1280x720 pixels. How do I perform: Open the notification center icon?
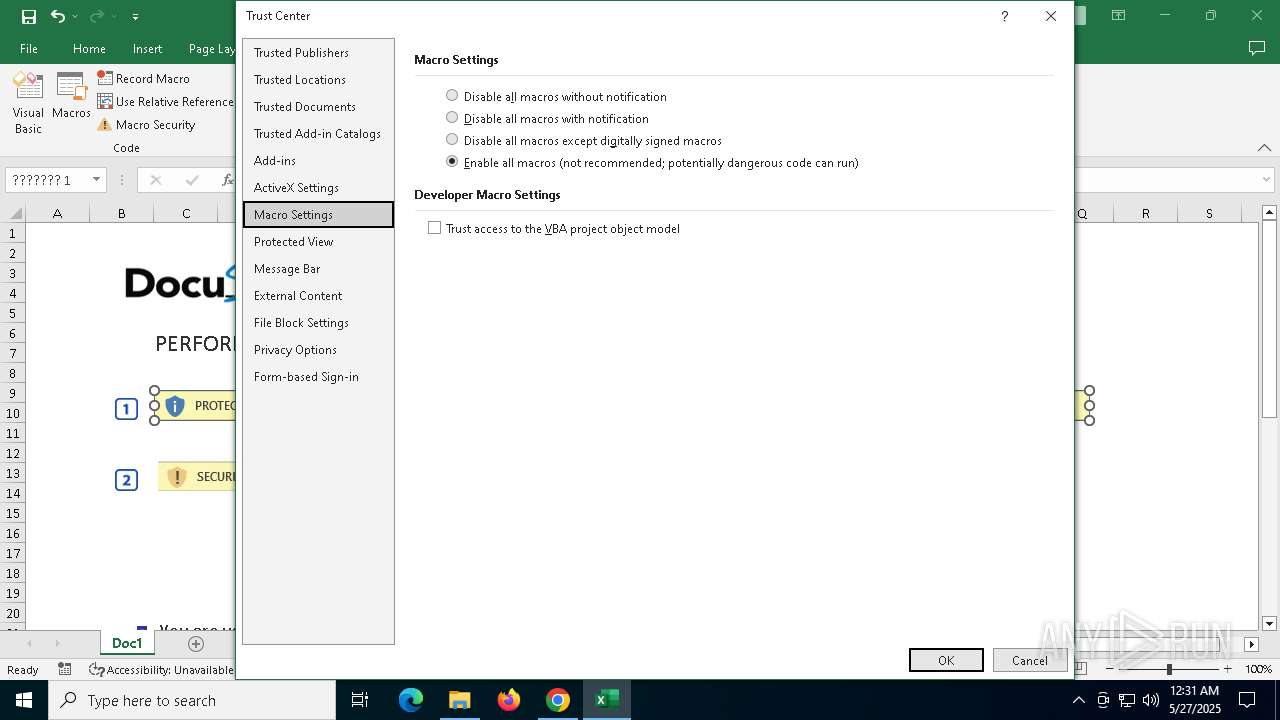tap(1247, 700)
